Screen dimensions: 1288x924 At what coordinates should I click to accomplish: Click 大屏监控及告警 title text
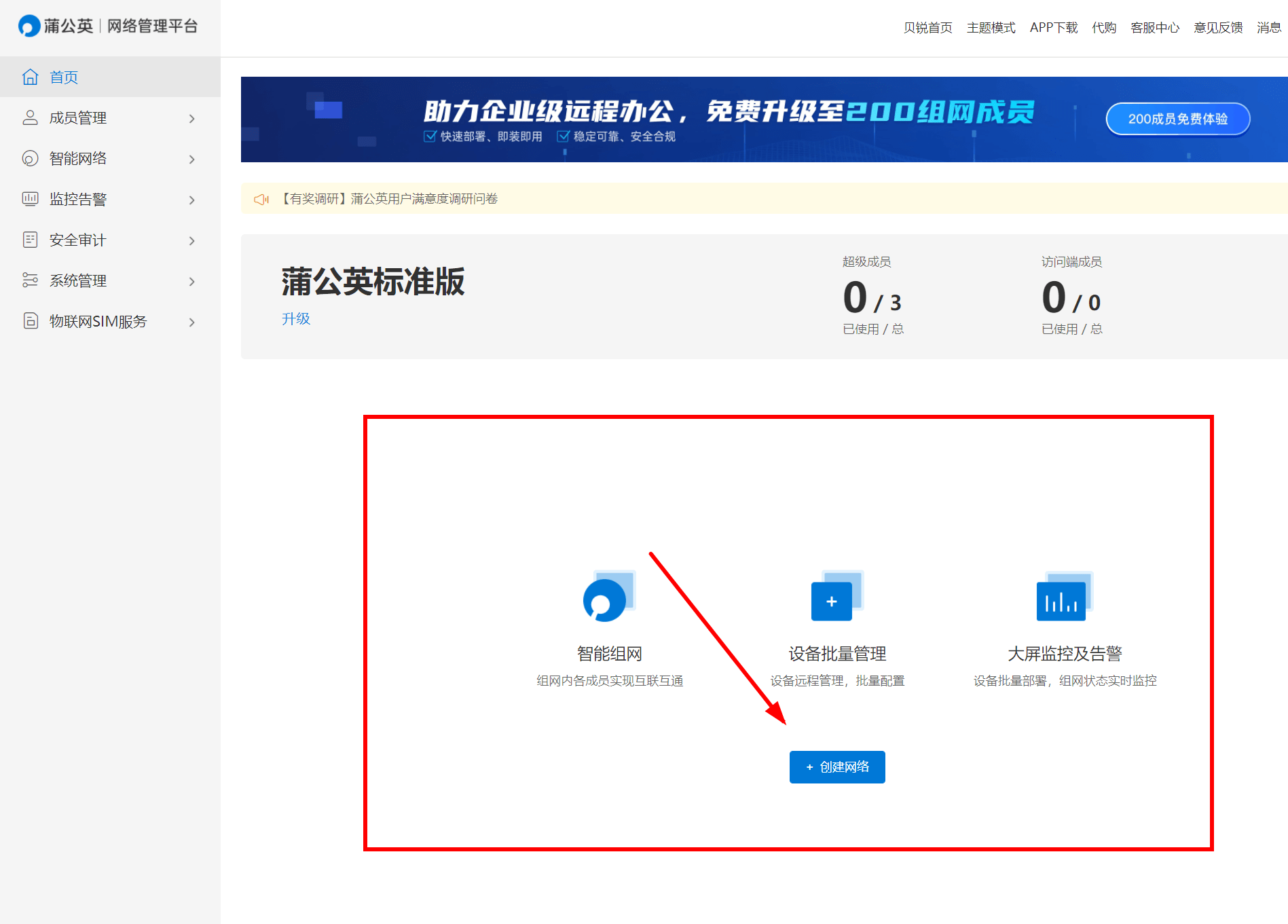tap(1065, 654)
